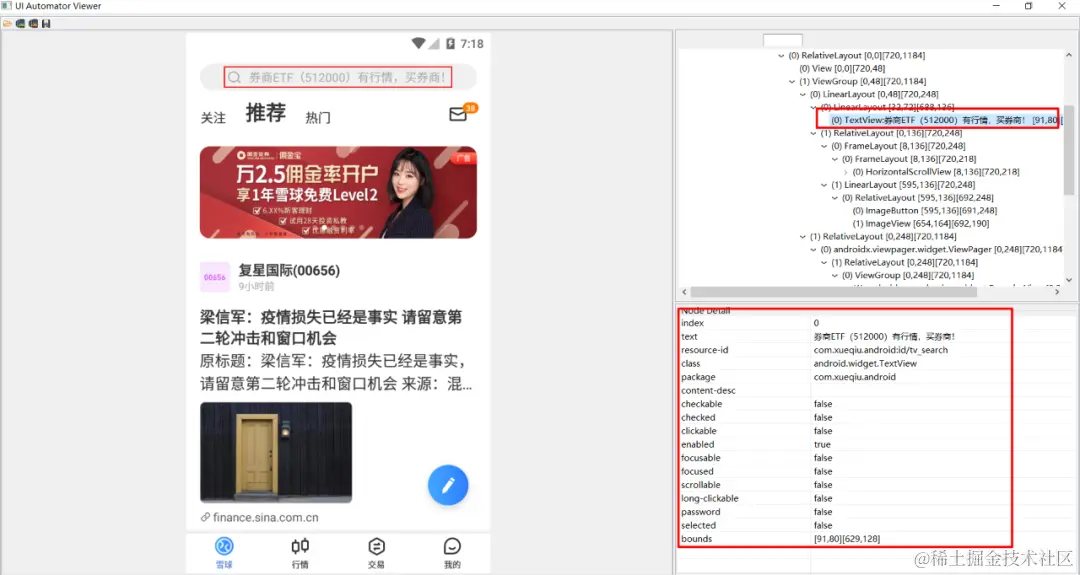Tap the pink 00656 stock avatar

[x=215, y=277]
